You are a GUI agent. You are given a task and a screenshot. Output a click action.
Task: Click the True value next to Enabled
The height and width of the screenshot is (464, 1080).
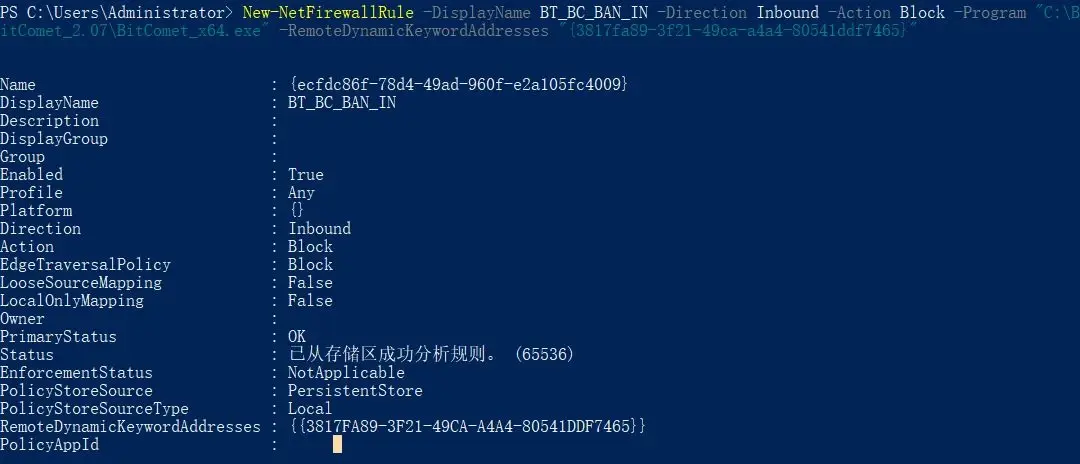click(x=306, y=175)
